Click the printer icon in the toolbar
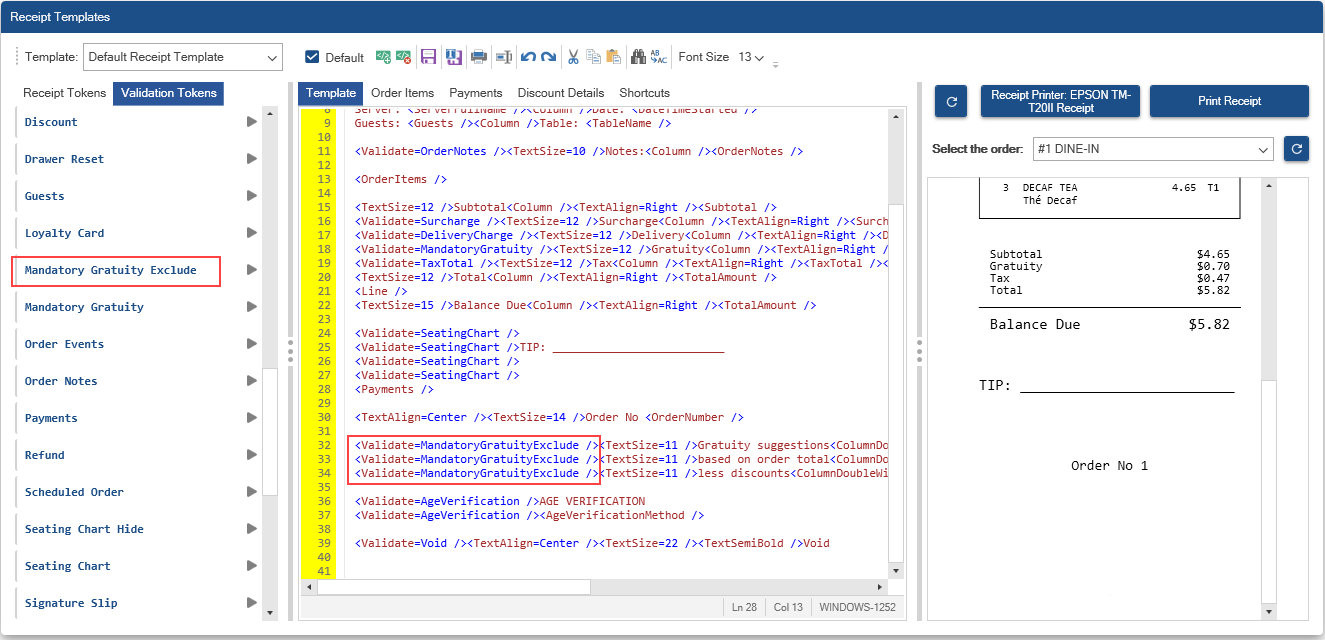1325x640 pixels. [479, 57]
